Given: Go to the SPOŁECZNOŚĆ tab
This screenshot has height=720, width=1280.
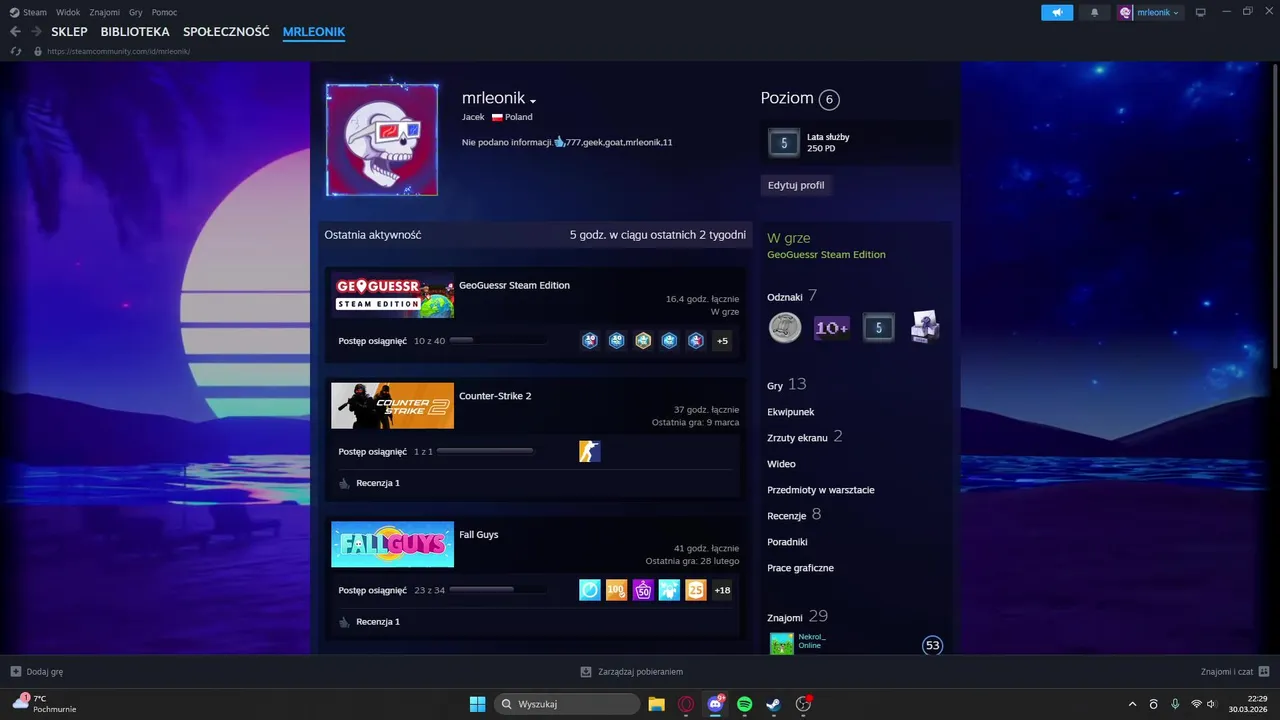Looking at the screenshot, I should click(x=226, y=32).
